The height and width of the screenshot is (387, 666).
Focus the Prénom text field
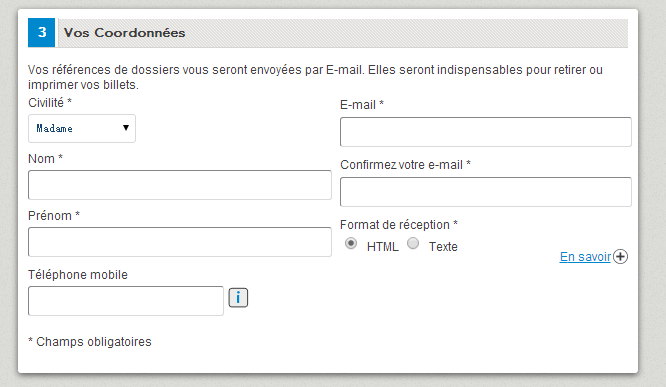180,242
